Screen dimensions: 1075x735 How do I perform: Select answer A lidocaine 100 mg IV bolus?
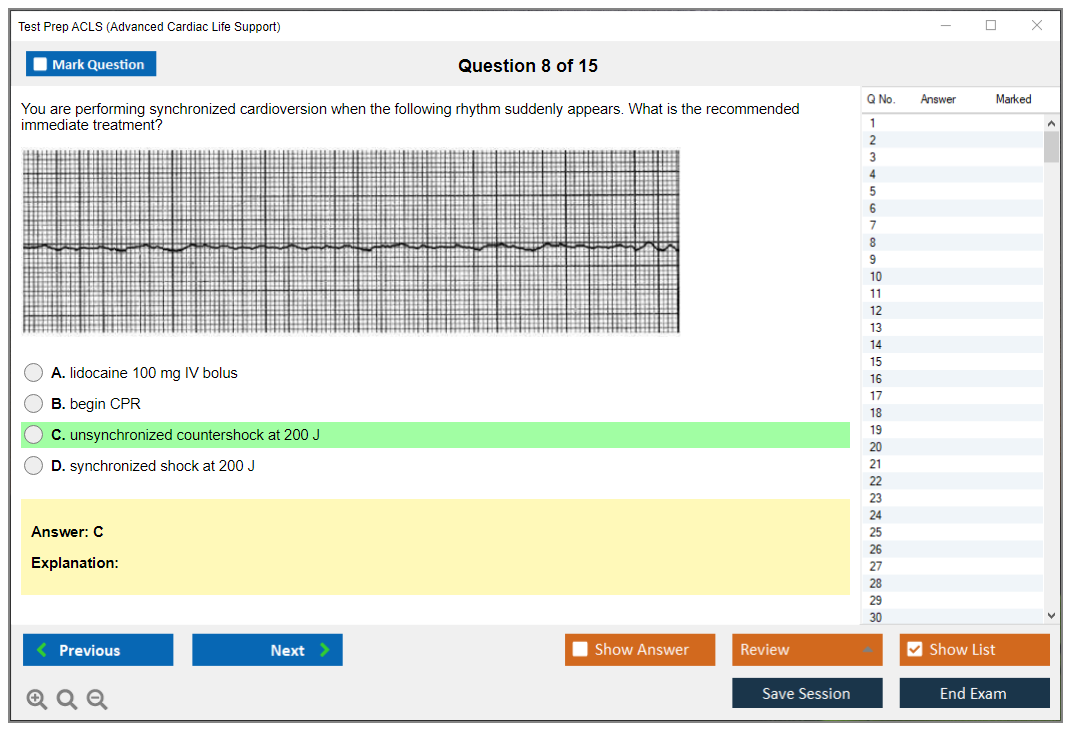34,373
